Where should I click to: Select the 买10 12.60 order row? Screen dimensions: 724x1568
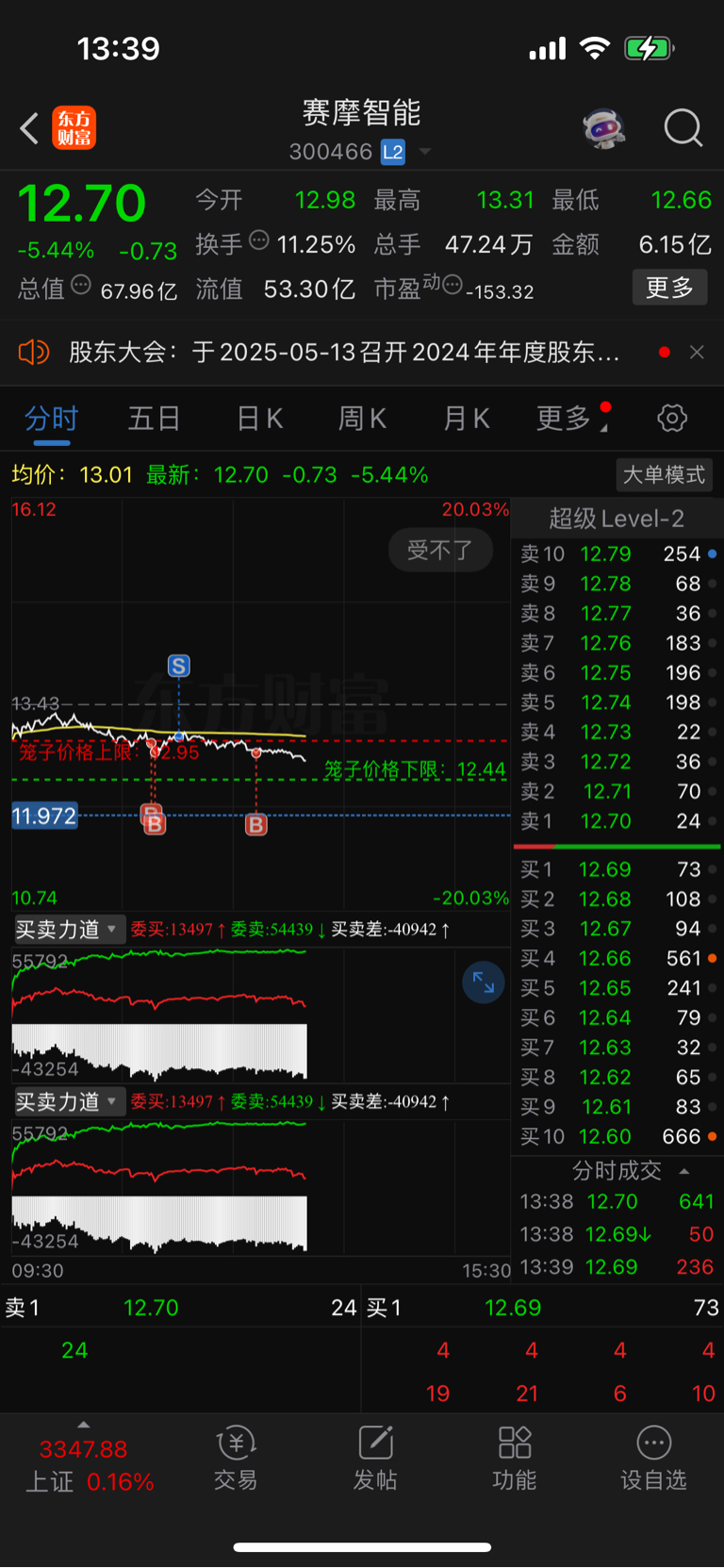617,1137
